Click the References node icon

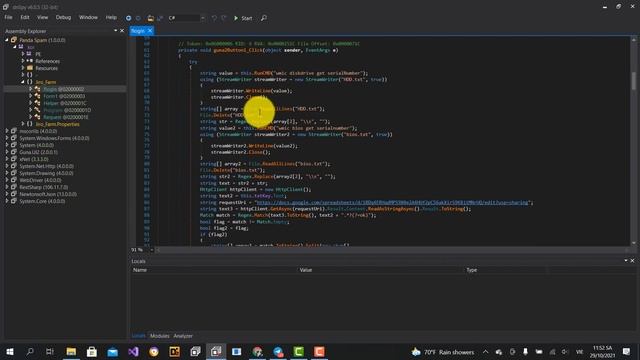(x=30, y=61)
